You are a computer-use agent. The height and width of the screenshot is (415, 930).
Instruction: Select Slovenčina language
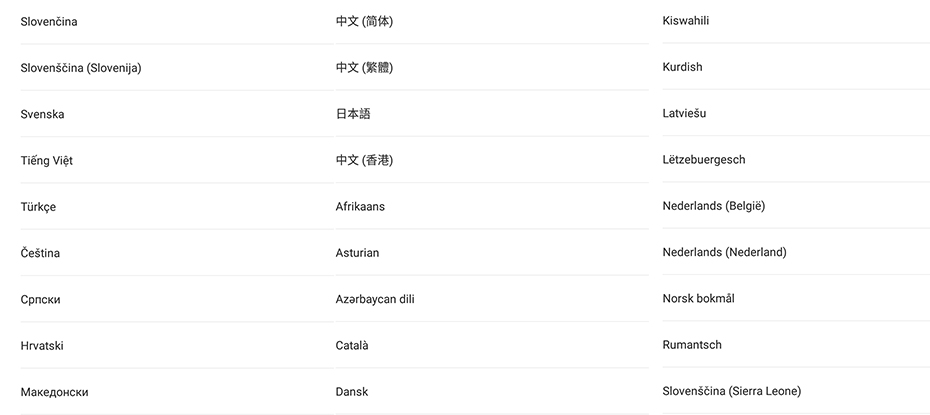coord(49,21)
